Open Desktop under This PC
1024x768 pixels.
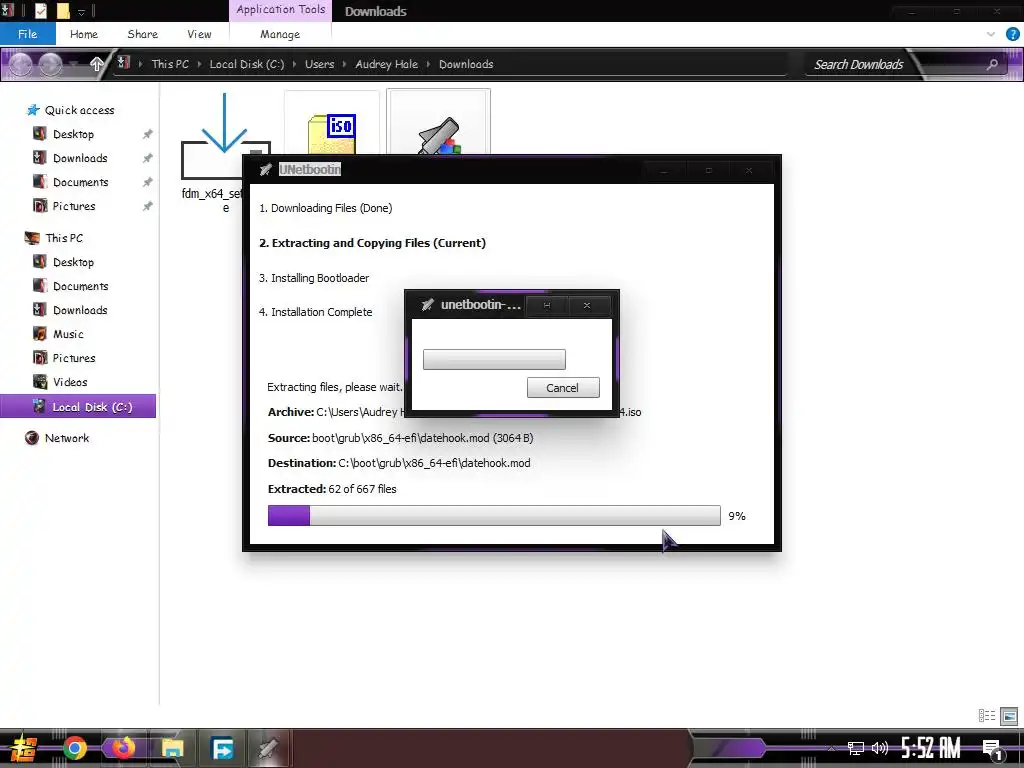[73, 262]
